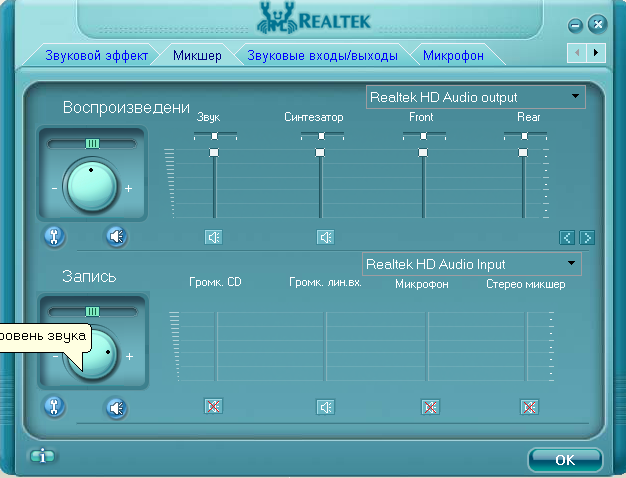Expand Realtek HD Audio Input dropdown
This screenshot has height=478, width=626.
(571, 264)
